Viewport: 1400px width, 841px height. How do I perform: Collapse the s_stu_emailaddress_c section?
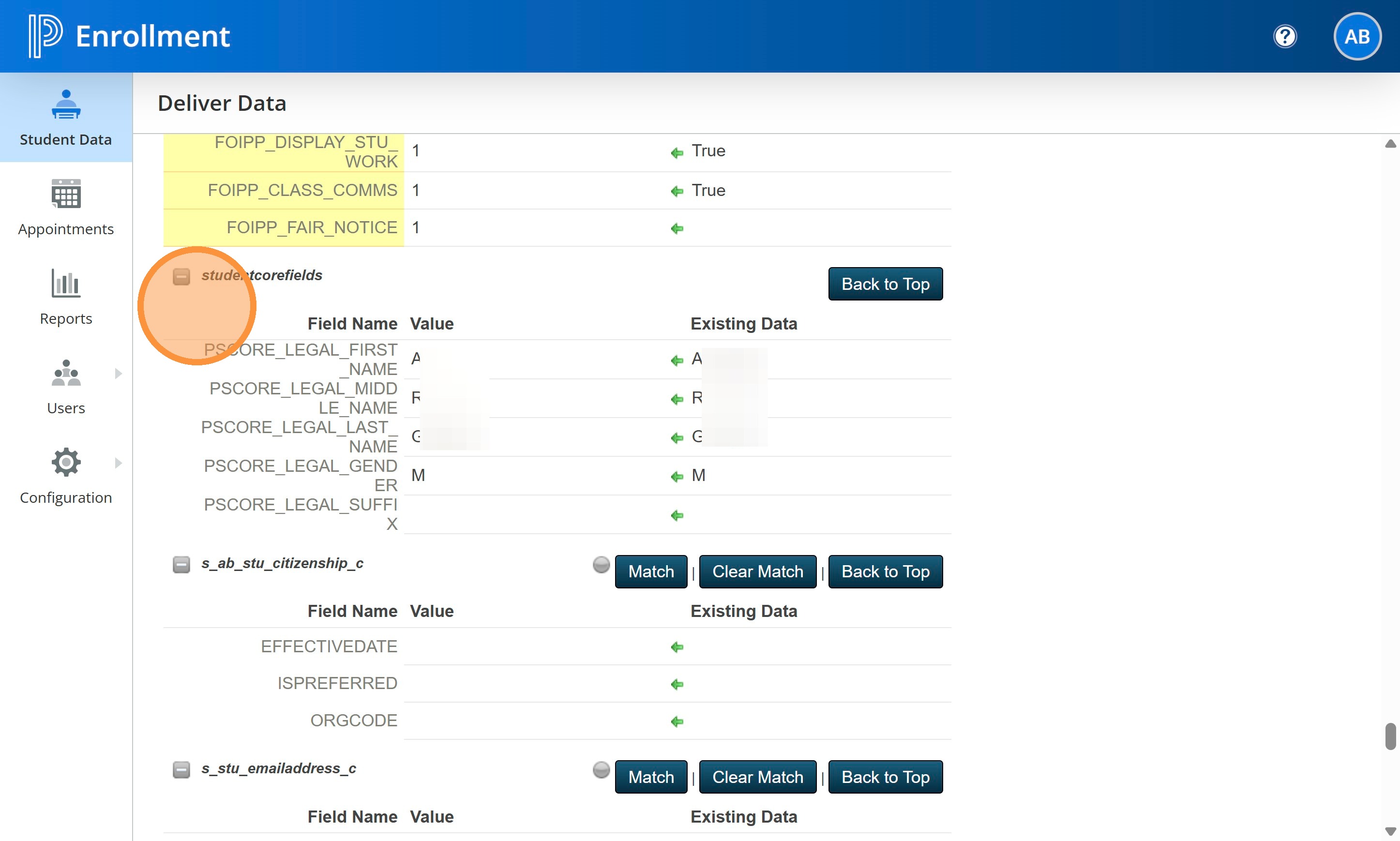181,769
